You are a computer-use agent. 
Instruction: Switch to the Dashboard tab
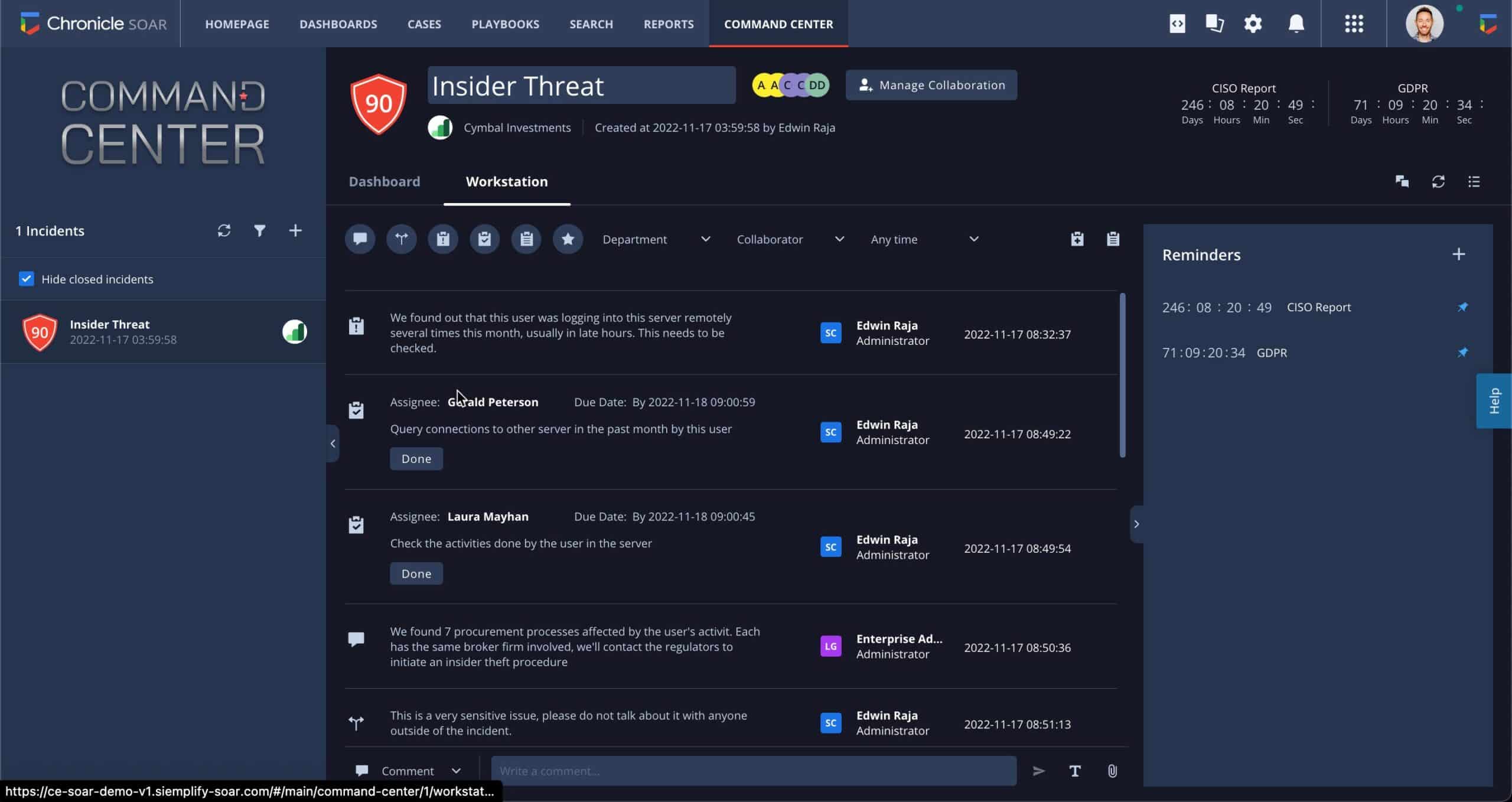coord(384,181)
